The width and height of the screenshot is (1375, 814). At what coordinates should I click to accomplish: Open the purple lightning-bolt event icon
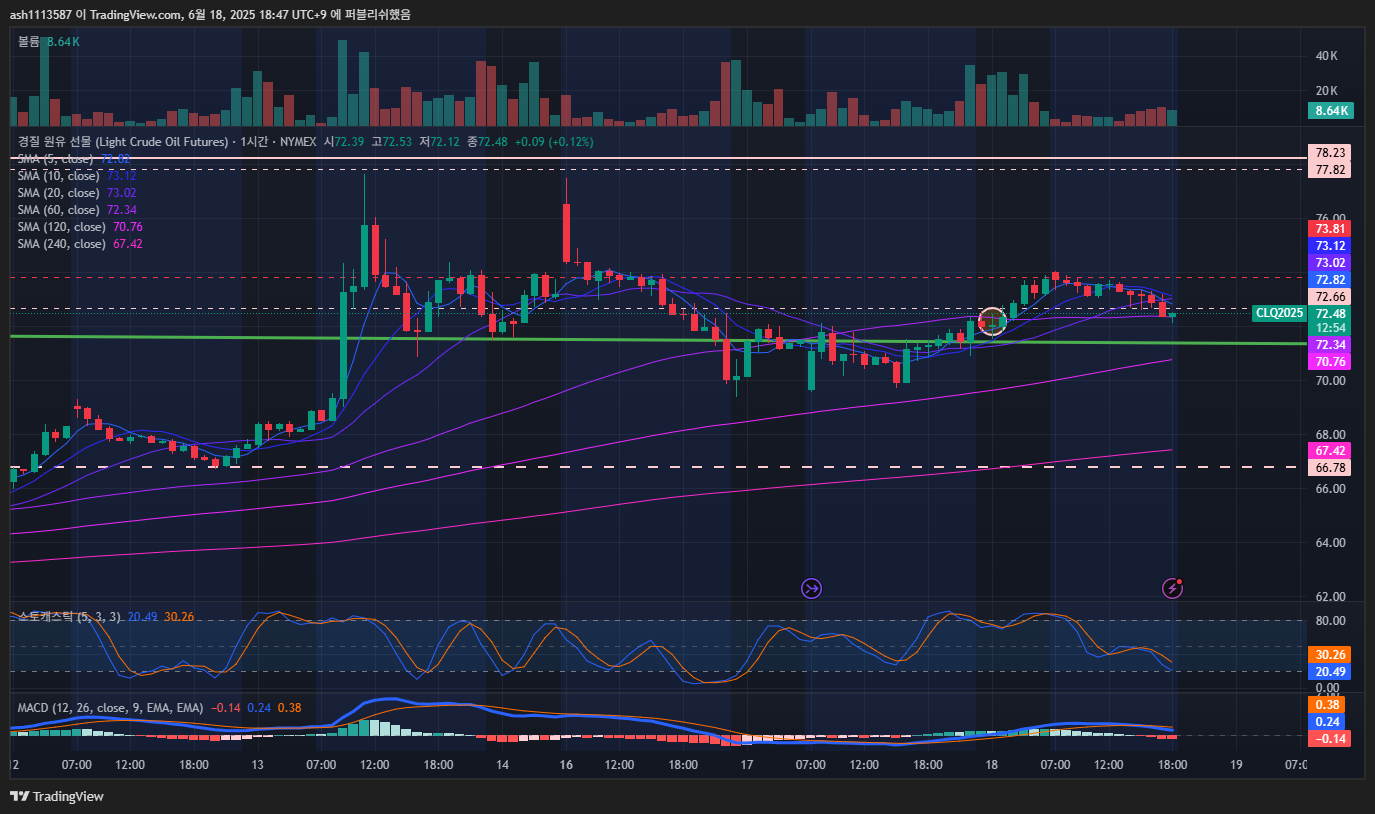tap(1173, 588)
